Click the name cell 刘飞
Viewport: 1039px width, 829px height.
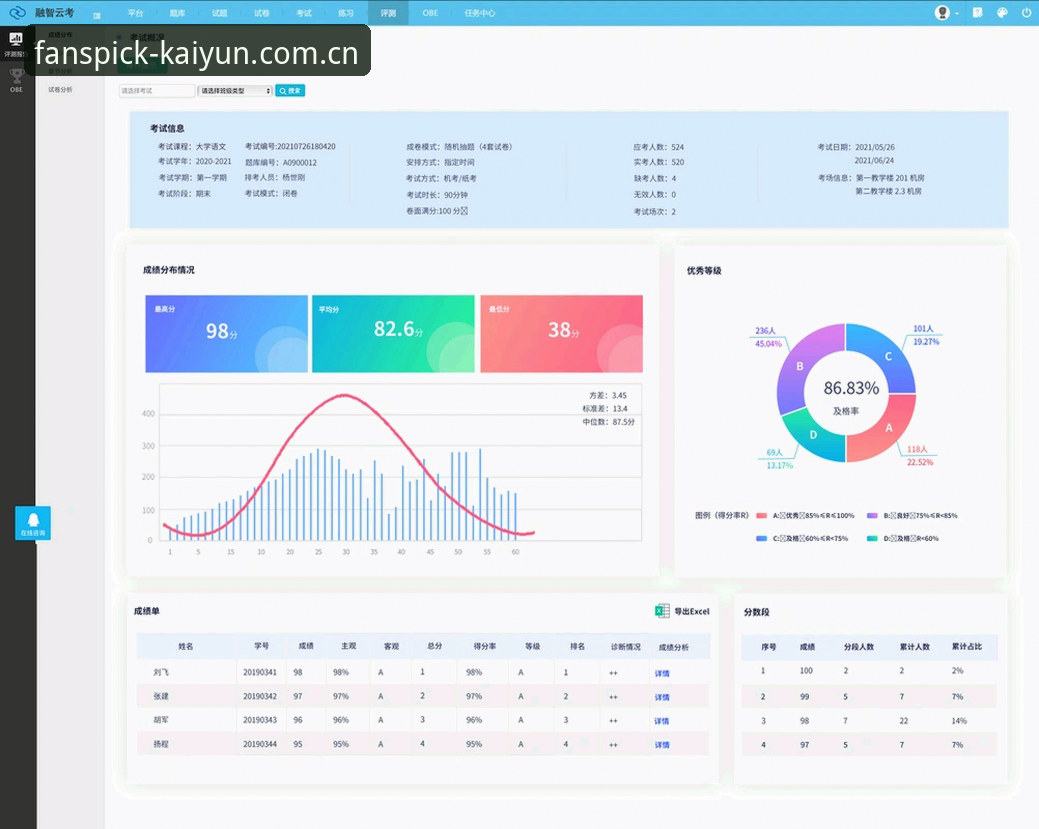click(x=161, y=672)
